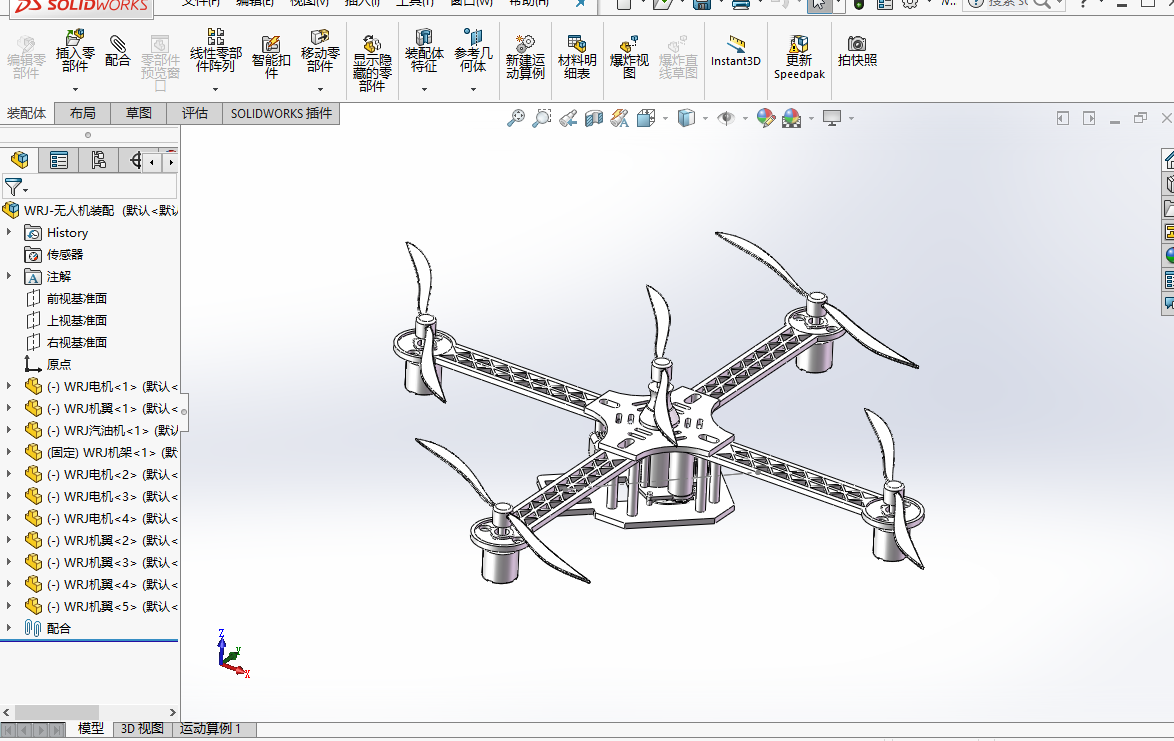
Task: Toggle Instant3D mode
Action: 736,51
